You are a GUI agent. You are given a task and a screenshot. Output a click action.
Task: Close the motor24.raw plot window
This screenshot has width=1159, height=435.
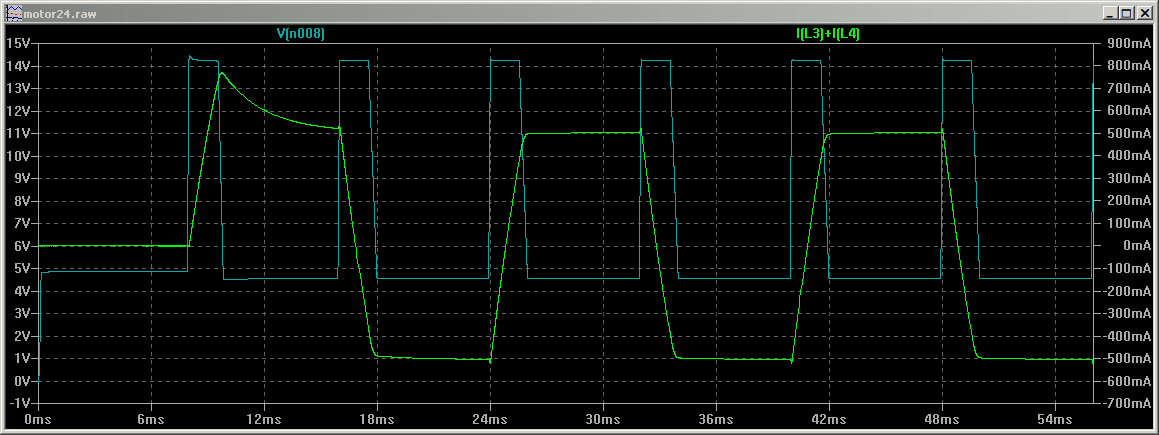click(1143, 13)
